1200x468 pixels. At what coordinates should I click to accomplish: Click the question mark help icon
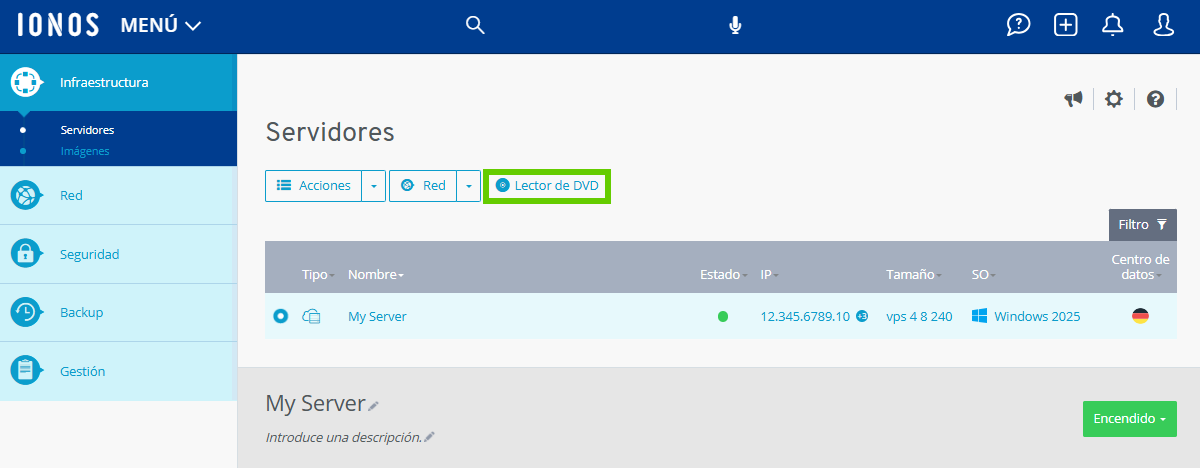(x=1155, y=99)
